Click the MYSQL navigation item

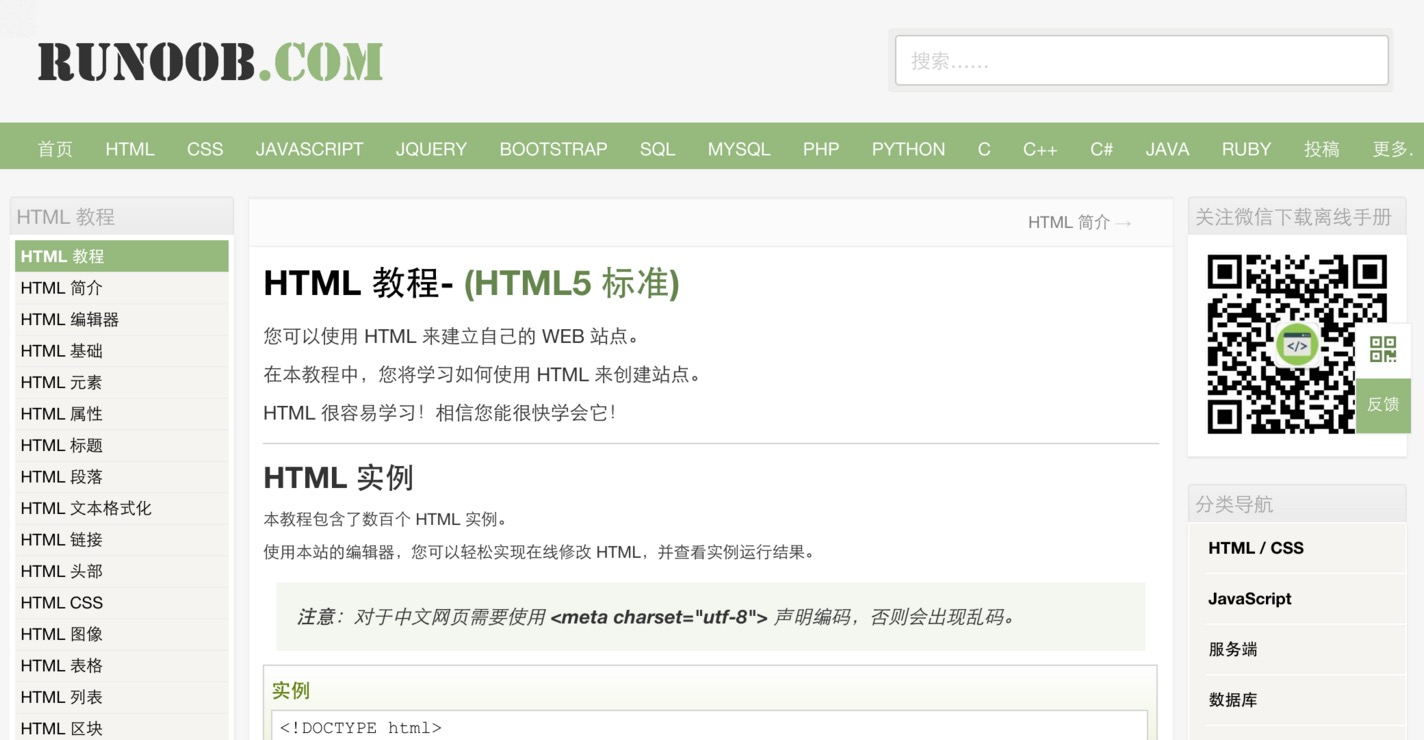coord(739,149)
